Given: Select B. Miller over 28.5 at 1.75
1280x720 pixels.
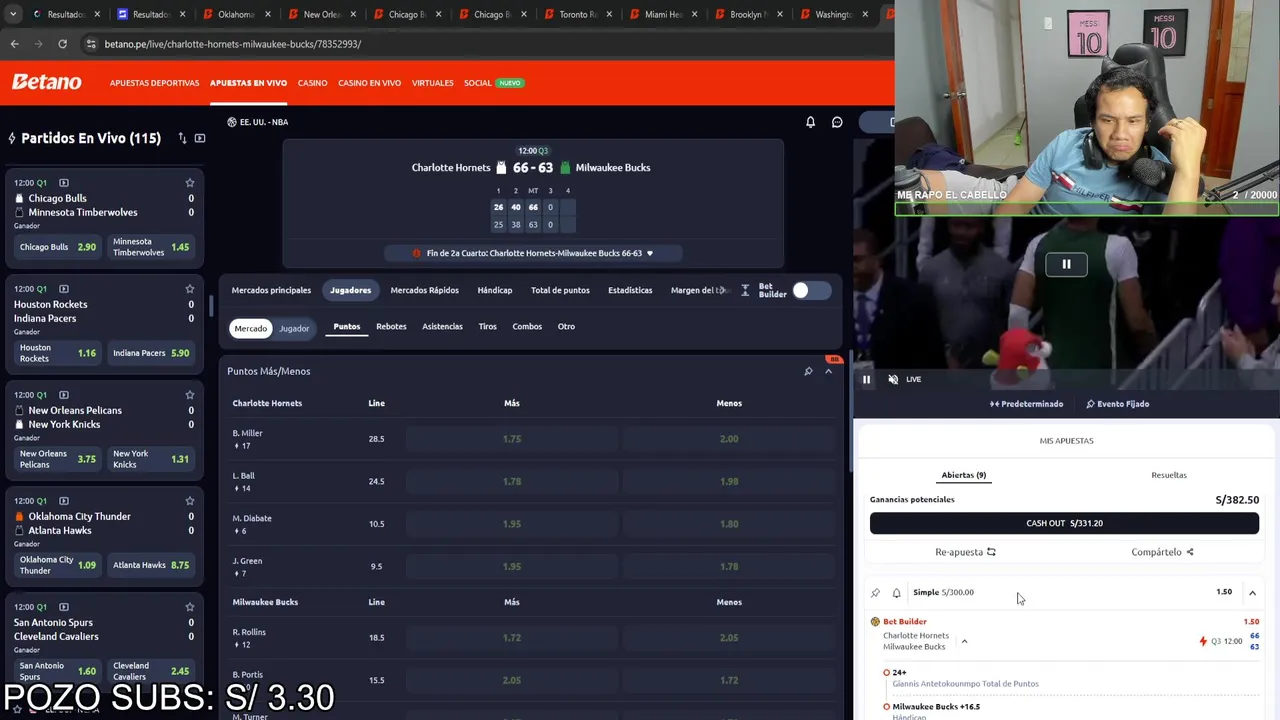Looking at the screenshot, I should pos(512,439).
